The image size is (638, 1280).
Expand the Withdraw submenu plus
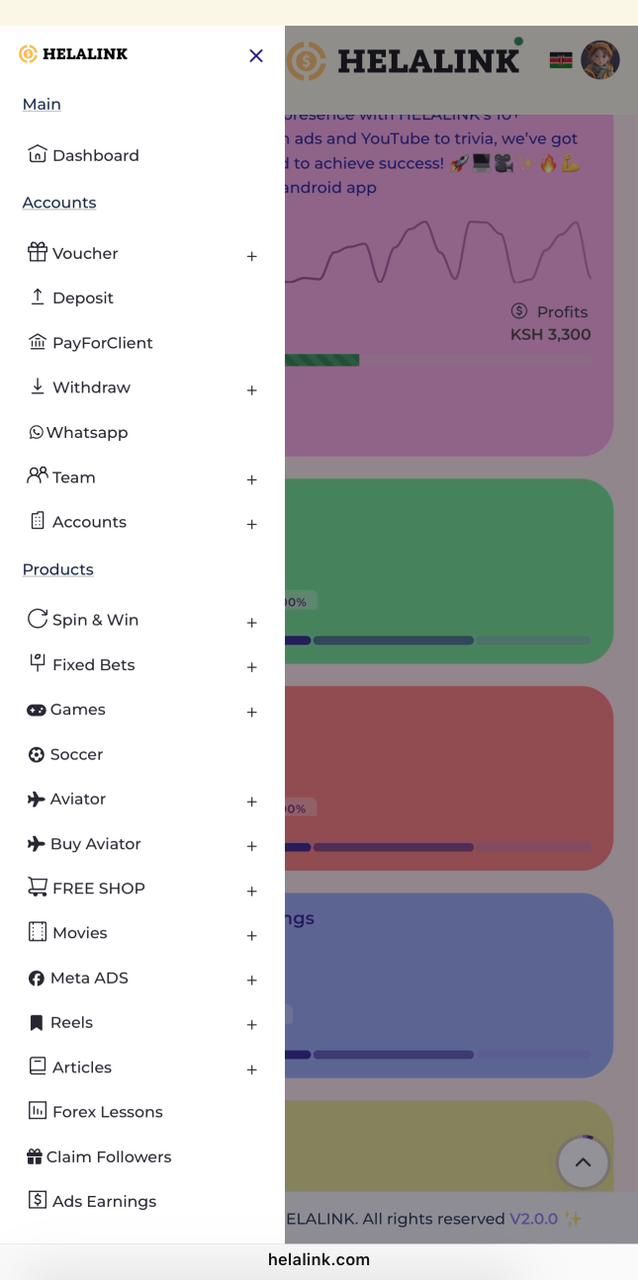[x=252, y=390]
